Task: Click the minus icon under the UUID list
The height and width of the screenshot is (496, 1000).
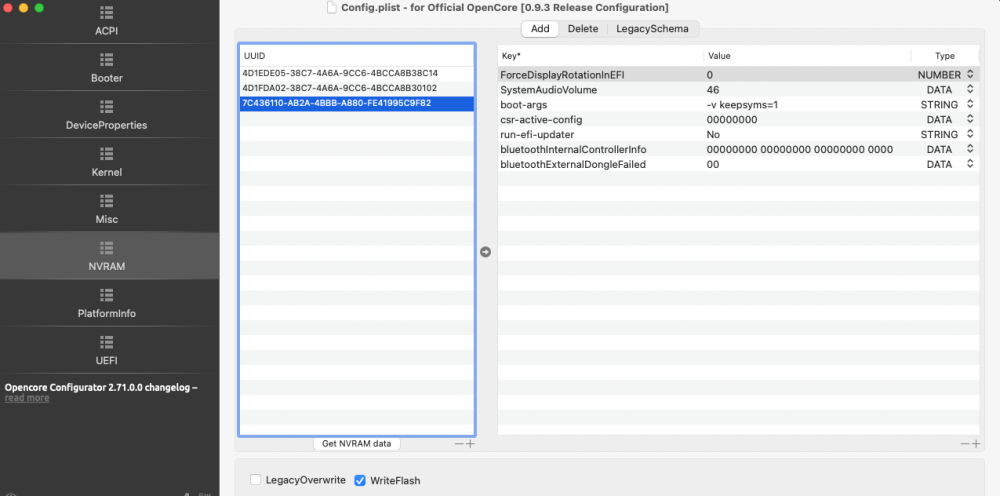Action: 459,444
